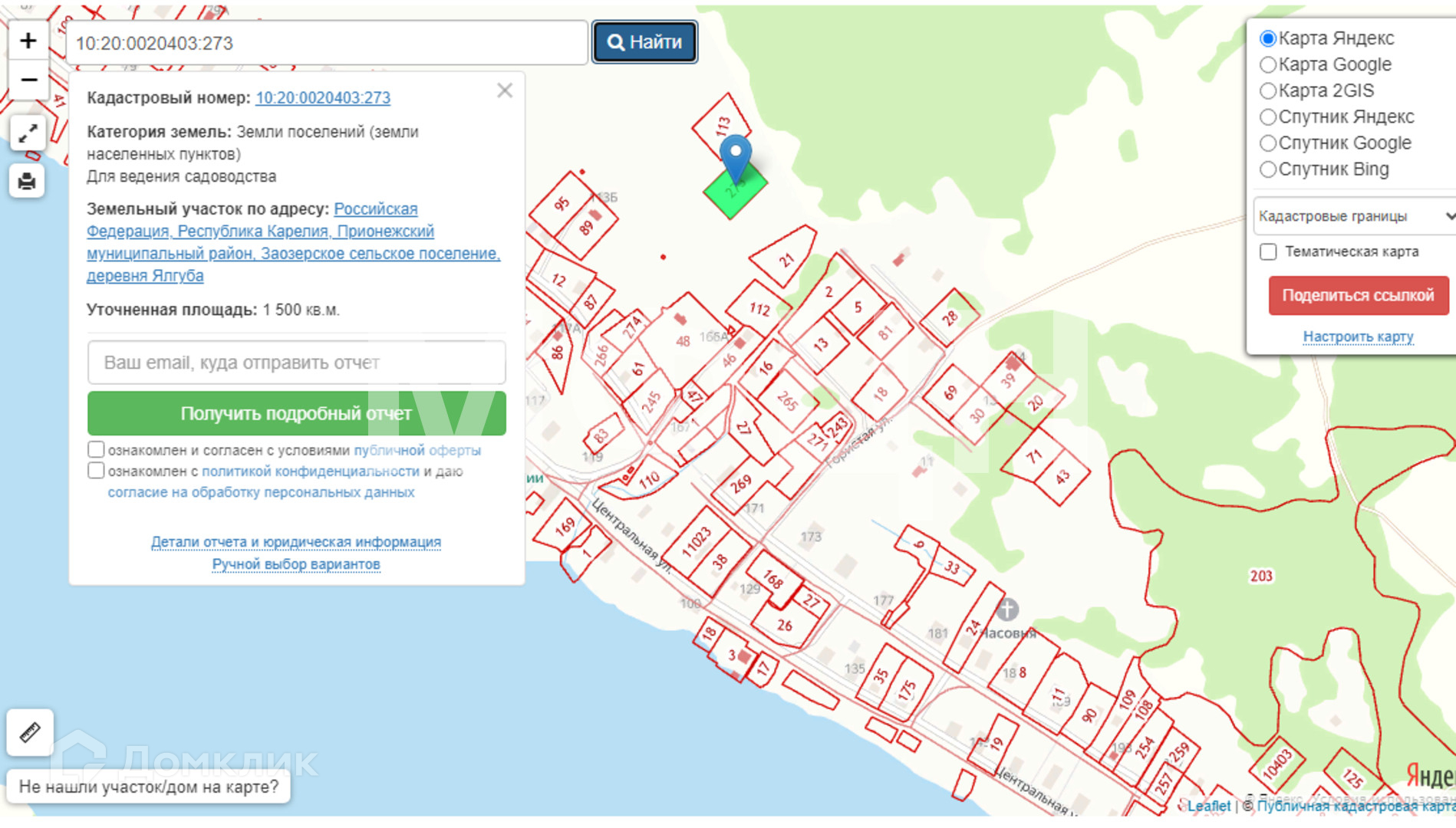Zoom out the map with minus button
The width and height of the screenshot is (1456, 828).
(28, 80)
